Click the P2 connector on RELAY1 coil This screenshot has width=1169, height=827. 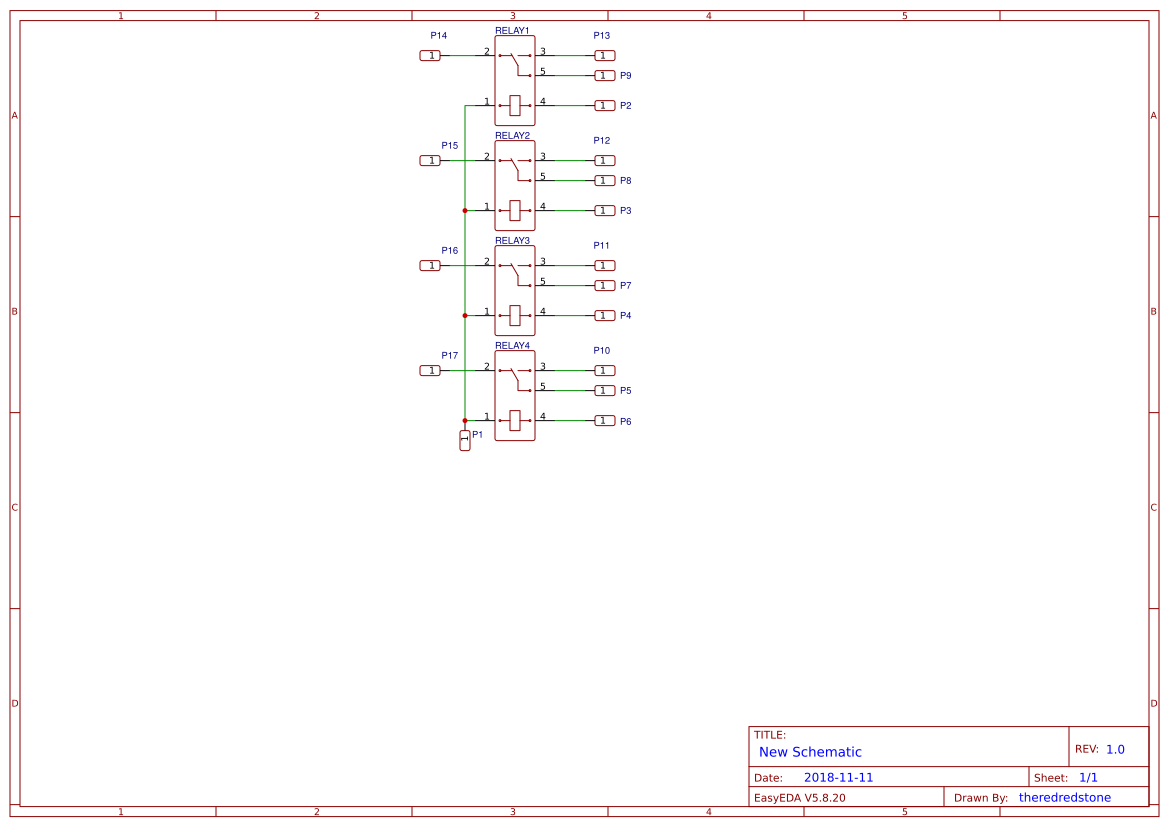click(x=605, y=106)
